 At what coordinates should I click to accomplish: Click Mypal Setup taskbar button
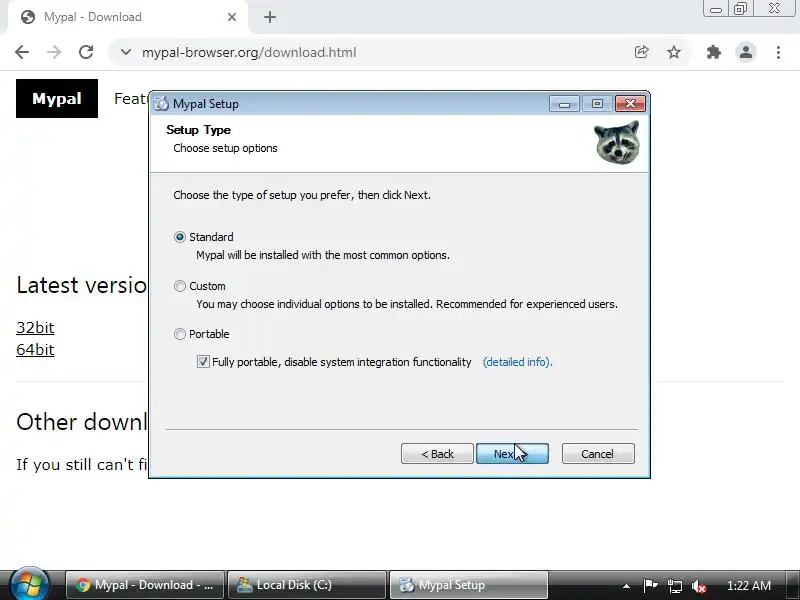click(468, 585)
